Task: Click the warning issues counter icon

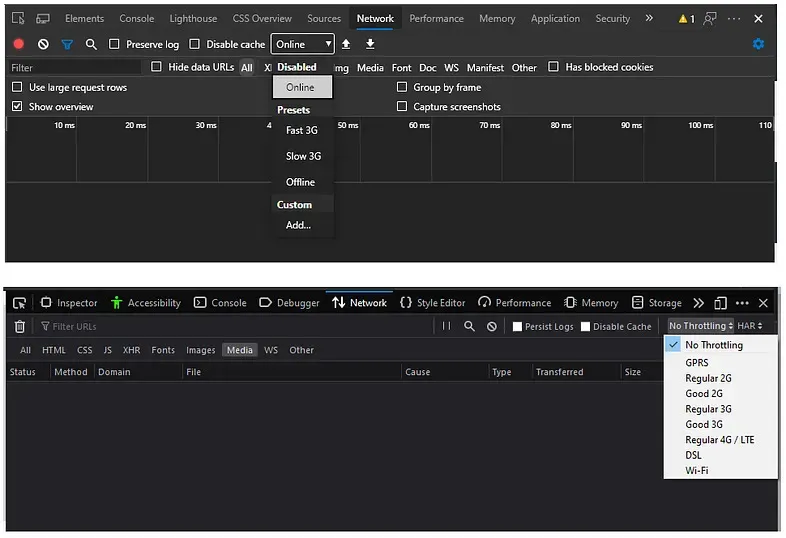Action: tap(686, 19)
